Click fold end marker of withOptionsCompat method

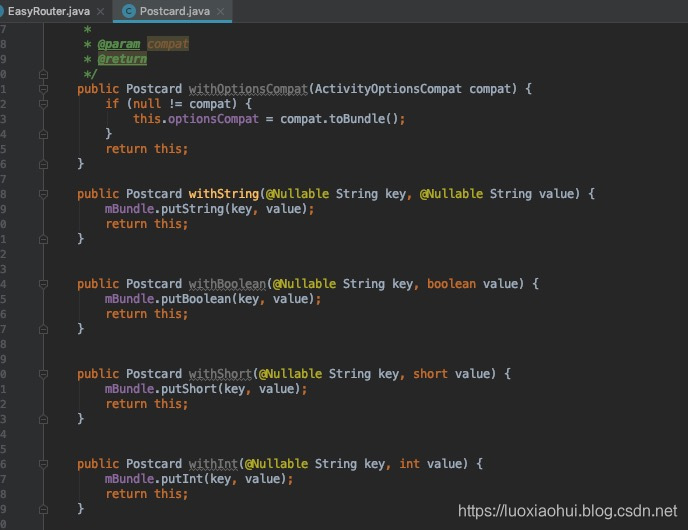(x=43, y=164)
